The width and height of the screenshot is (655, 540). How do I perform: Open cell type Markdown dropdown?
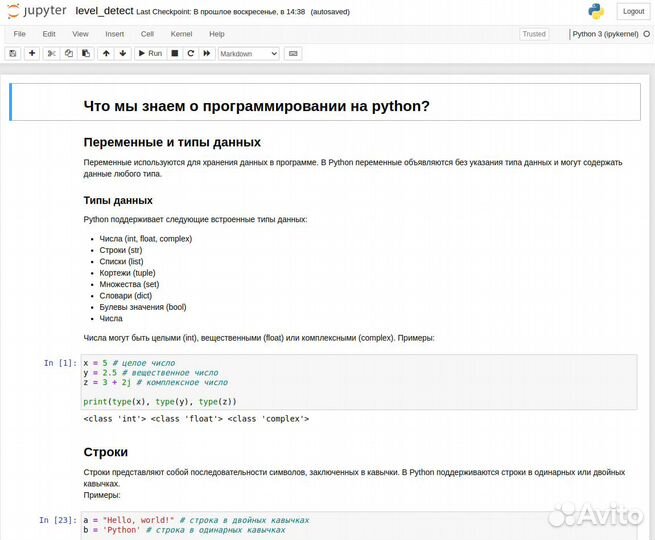point(249,53)
